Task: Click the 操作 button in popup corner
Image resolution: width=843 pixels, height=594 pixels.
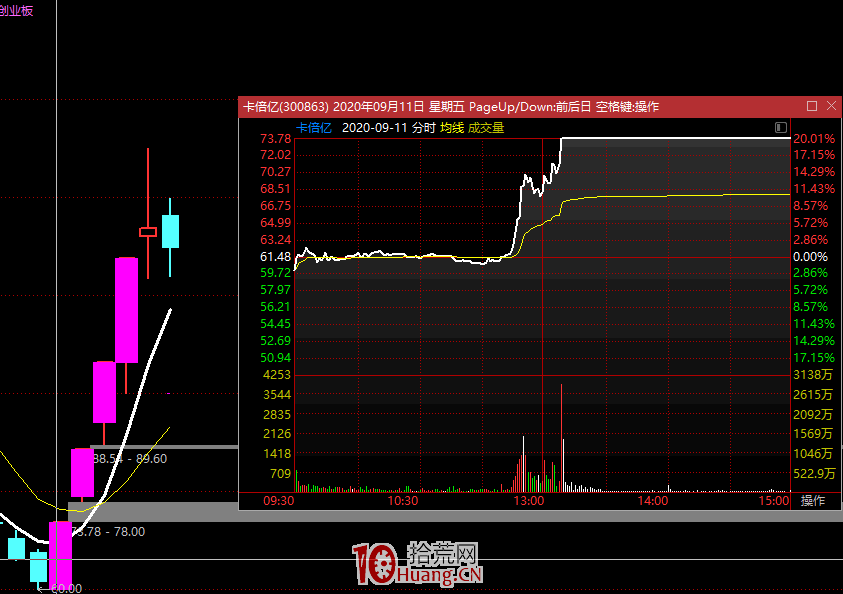Action: [812, 500]
